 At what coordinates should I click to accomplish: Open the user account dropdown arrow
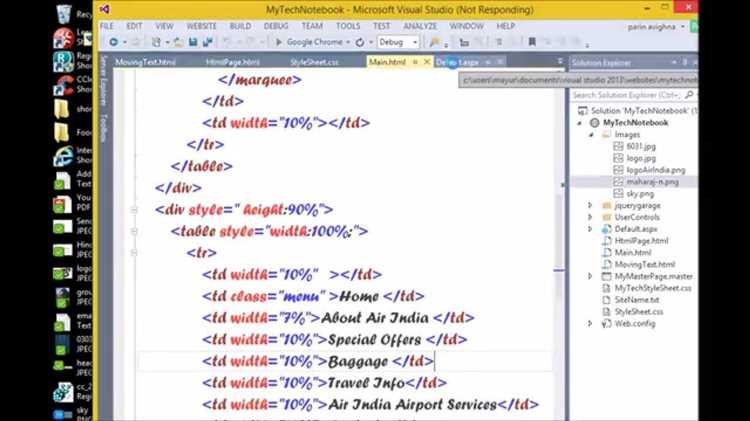coord(683,26)
